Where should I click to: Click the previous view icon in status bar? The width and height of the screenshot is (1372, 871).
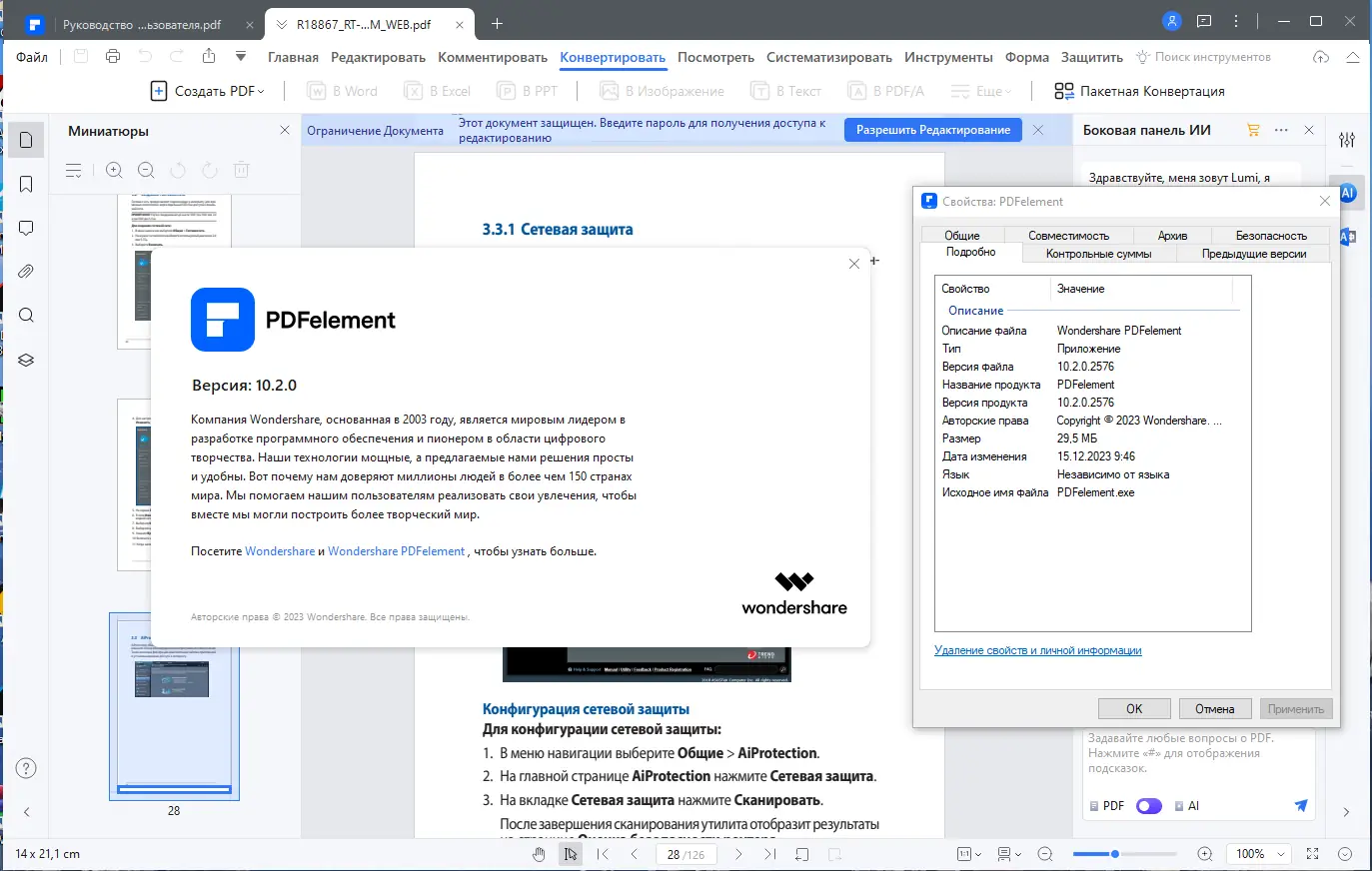pyautogui.click(x=801, y=854)
